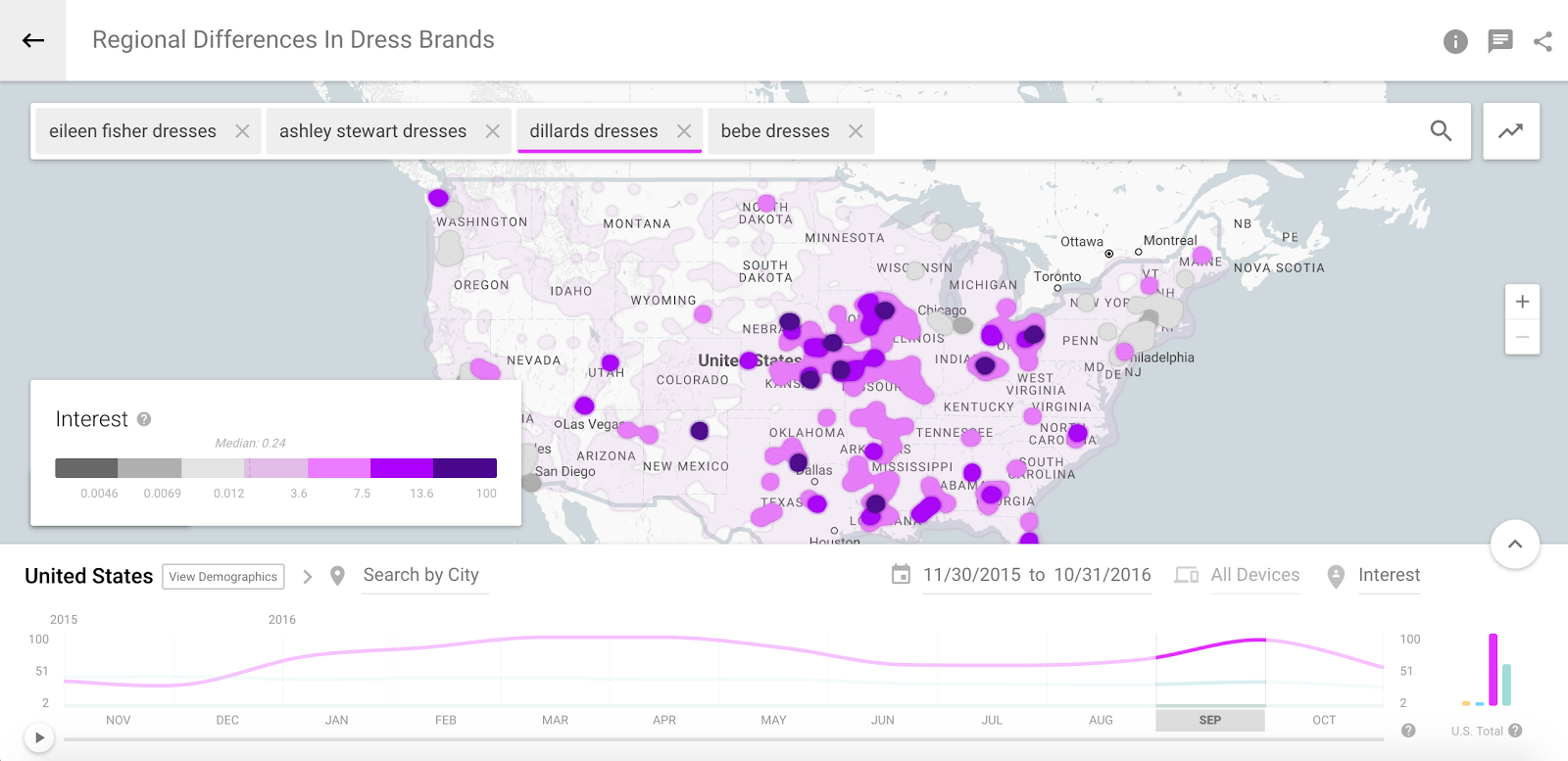
Task: Remove bebe dresses chip
Action: tap(856, 131)
